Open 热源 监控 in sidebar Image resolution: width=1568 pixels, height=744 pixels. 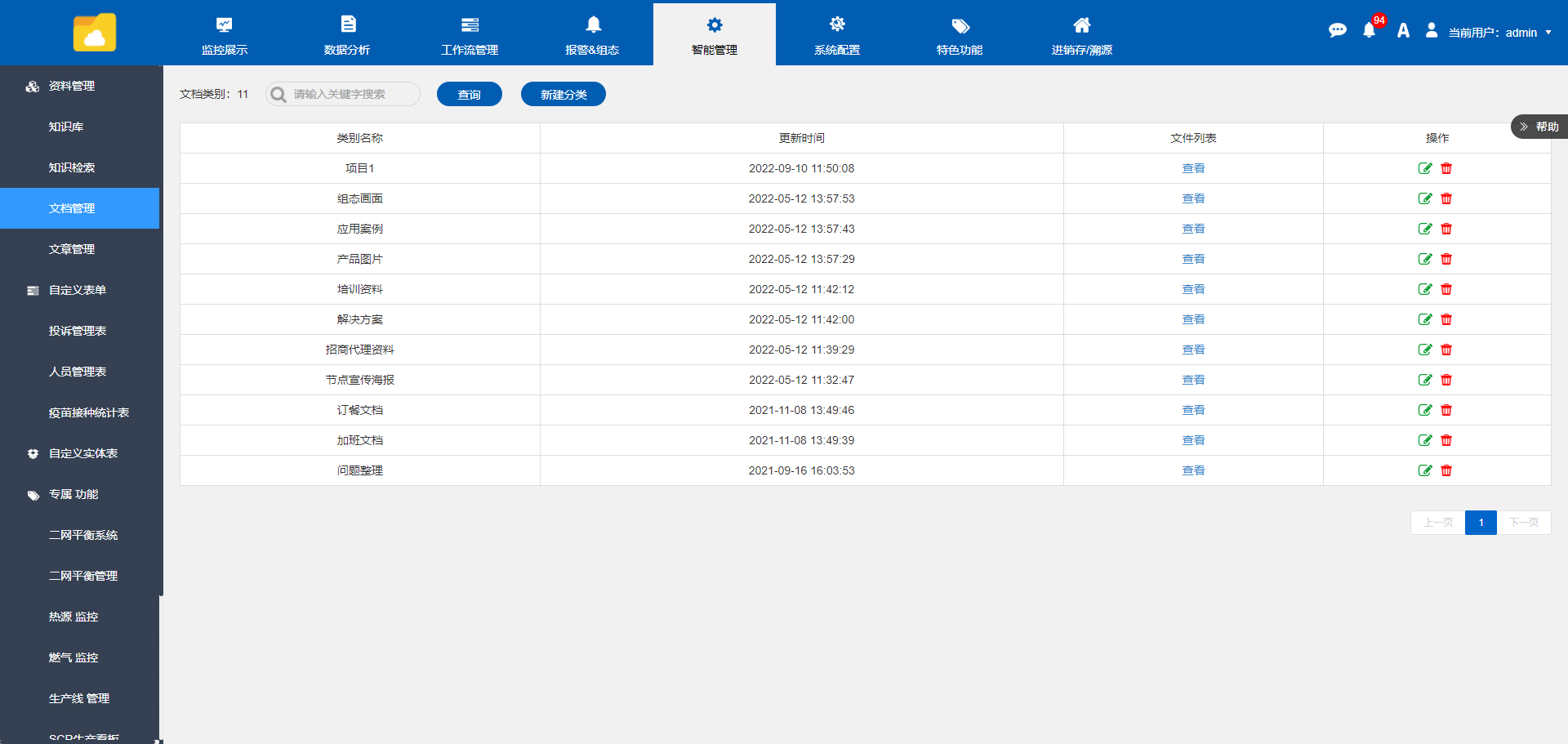click(80, 617)
